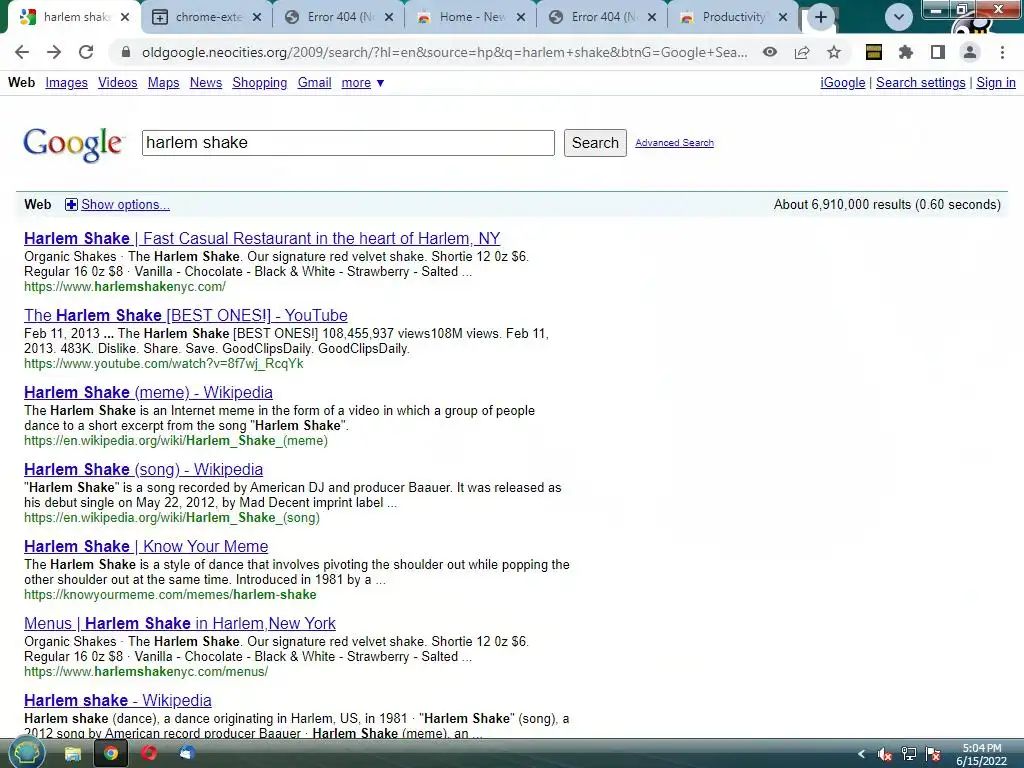Click the Windows Start orb

click(26, 753)
